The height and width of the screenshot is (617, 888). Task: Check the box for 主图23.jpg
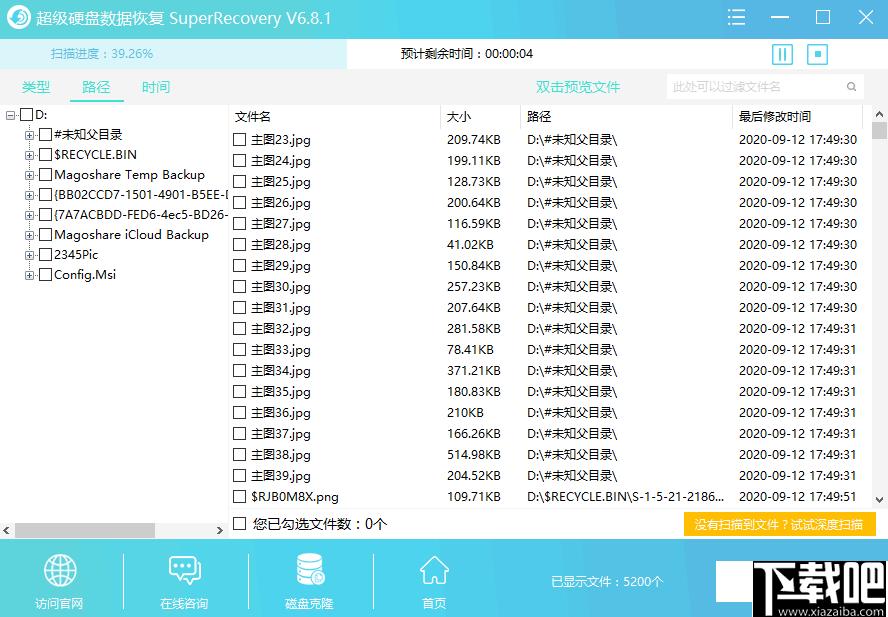pyautogui.click(x=239, y=140)
